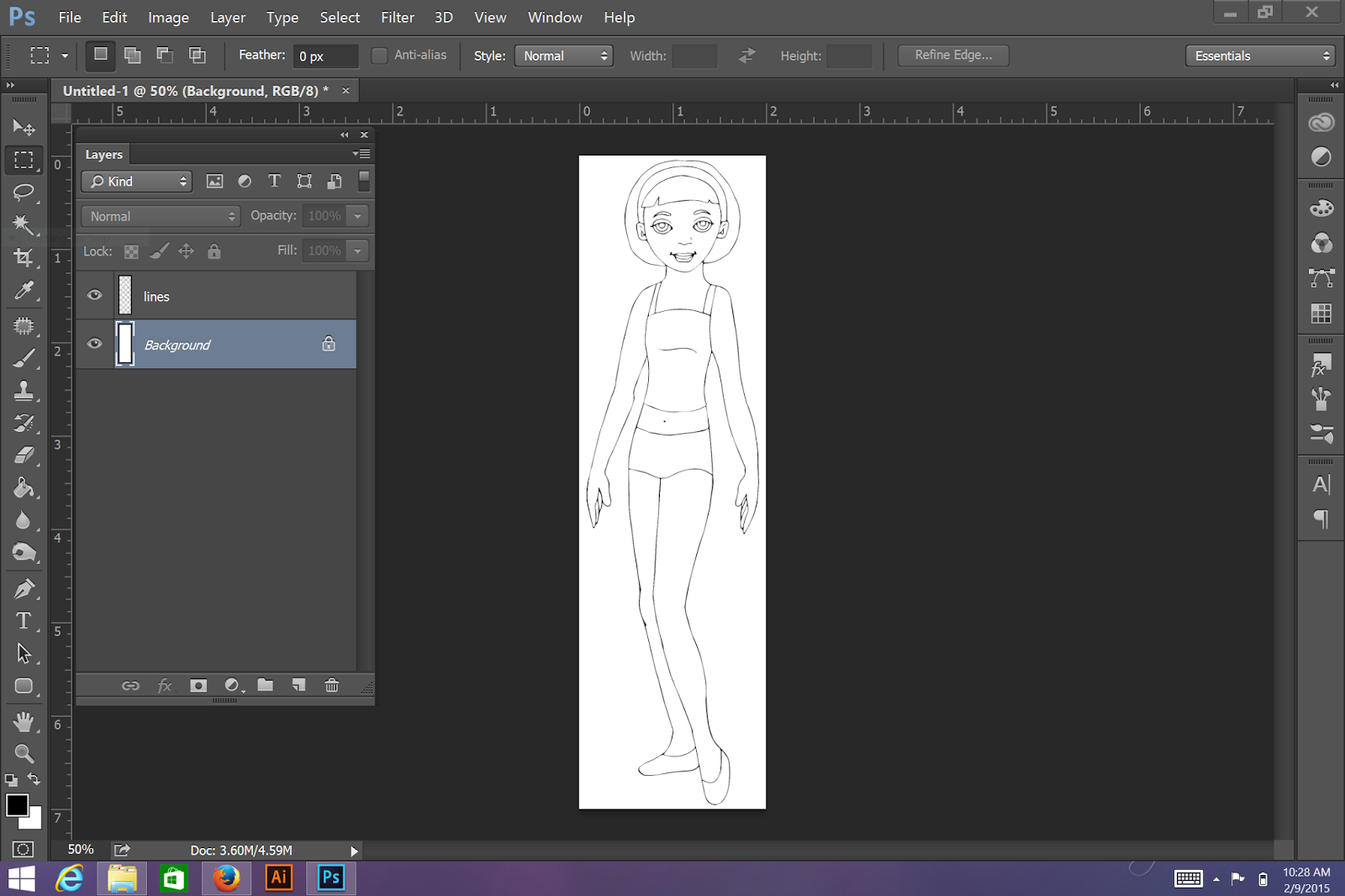
Task: Select the Hand tool
Action: point(24,721)
